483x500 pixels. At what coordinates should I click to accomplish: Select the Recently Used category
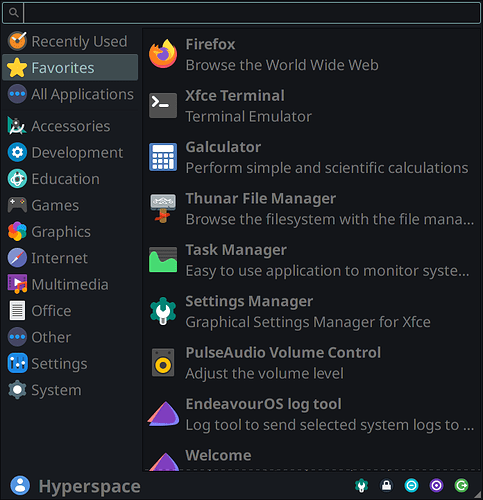point(70,41)
